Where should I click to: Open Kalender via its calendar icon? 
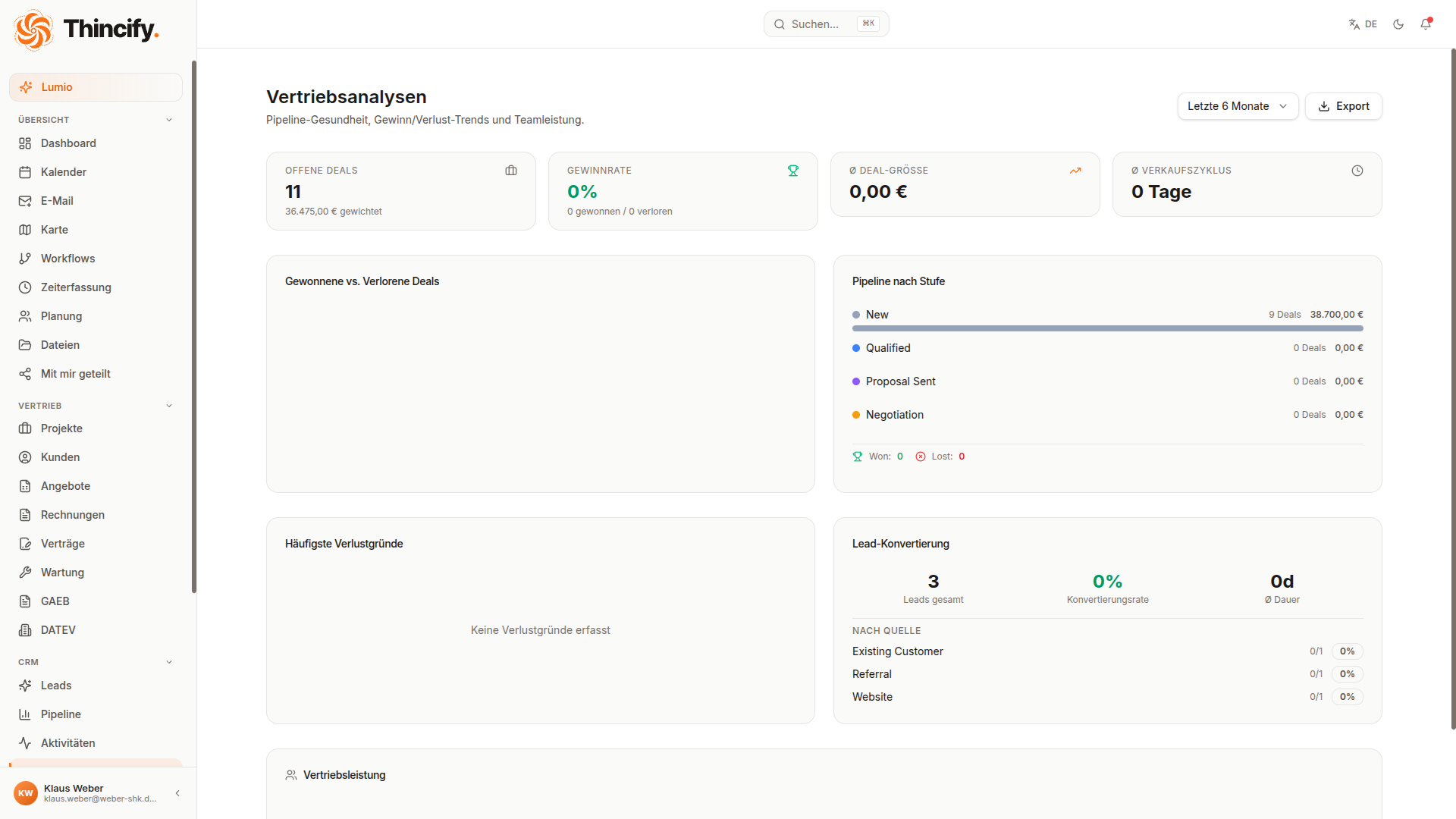pos(25,172)
